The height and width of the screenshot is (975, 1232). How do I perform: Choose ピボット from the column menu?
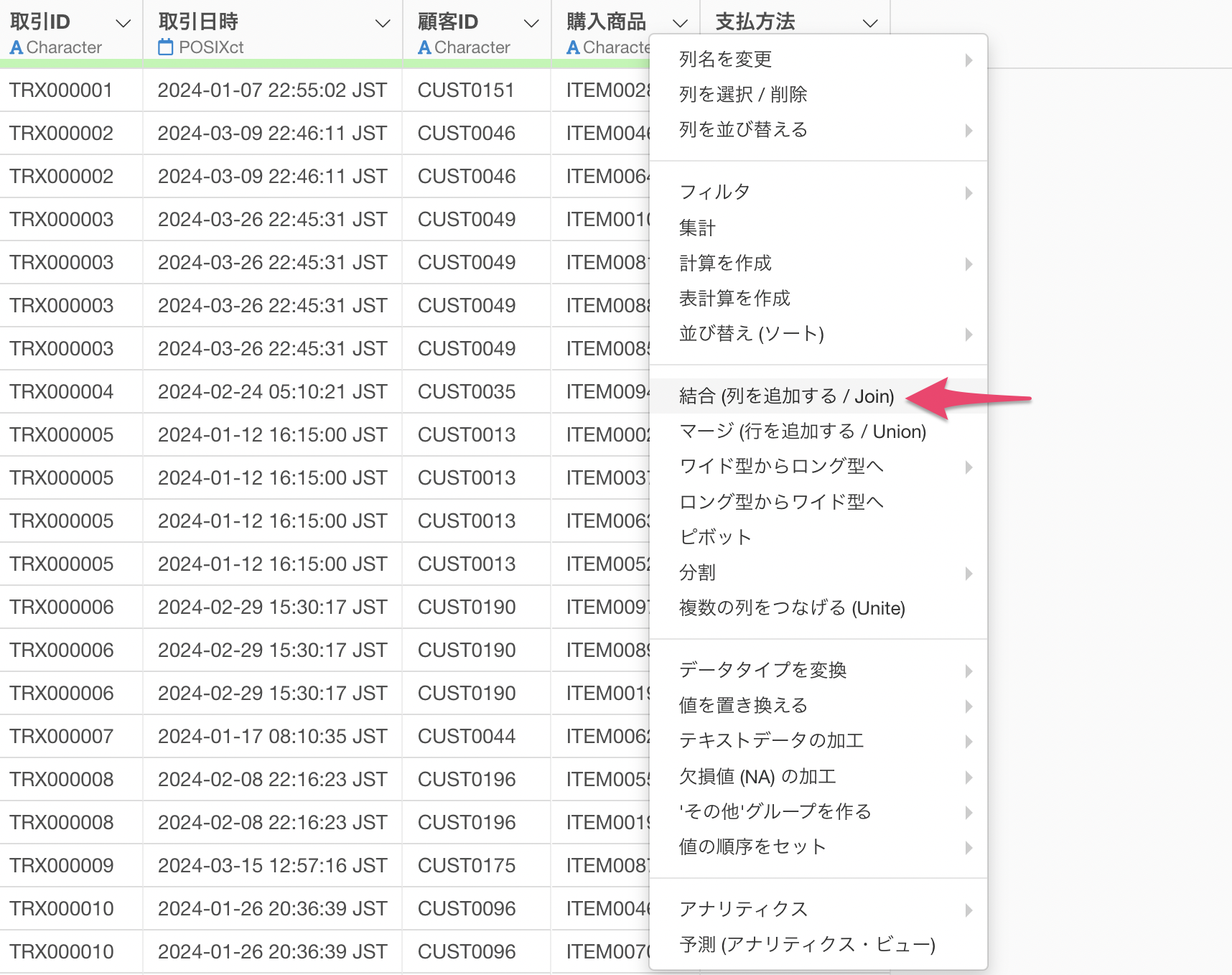tap(715, 537)
